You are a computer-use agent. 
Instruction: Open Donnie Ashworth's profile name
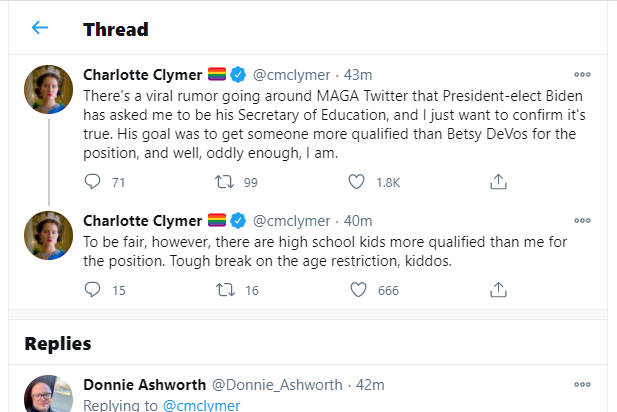(144, 385)
